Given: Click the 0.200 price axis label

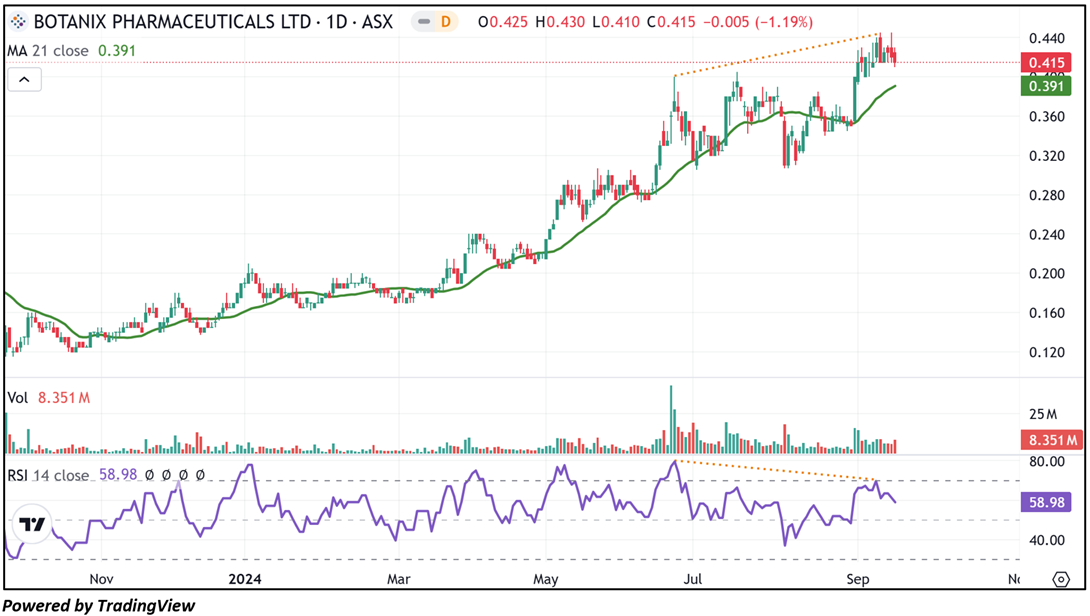Looking at the screenshot, I should tap(1046, 274).
